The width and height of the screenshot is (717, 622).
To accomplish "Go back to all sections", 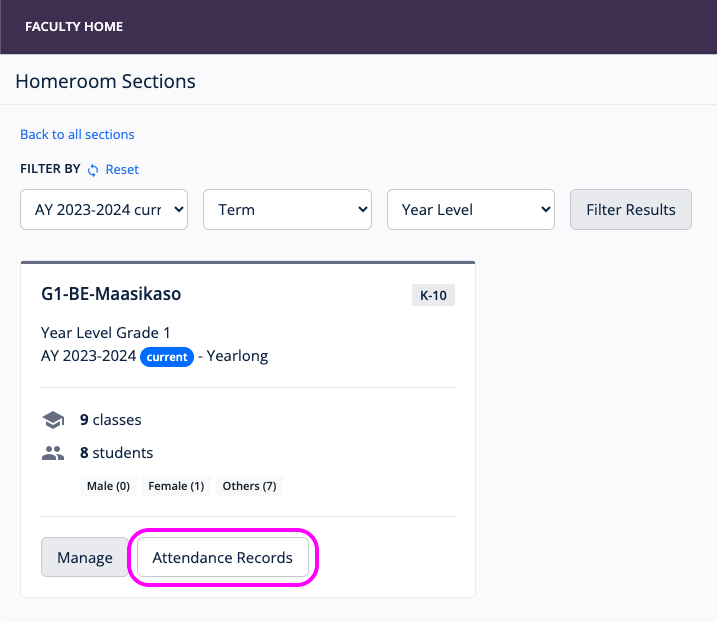I will pos(77,134).
